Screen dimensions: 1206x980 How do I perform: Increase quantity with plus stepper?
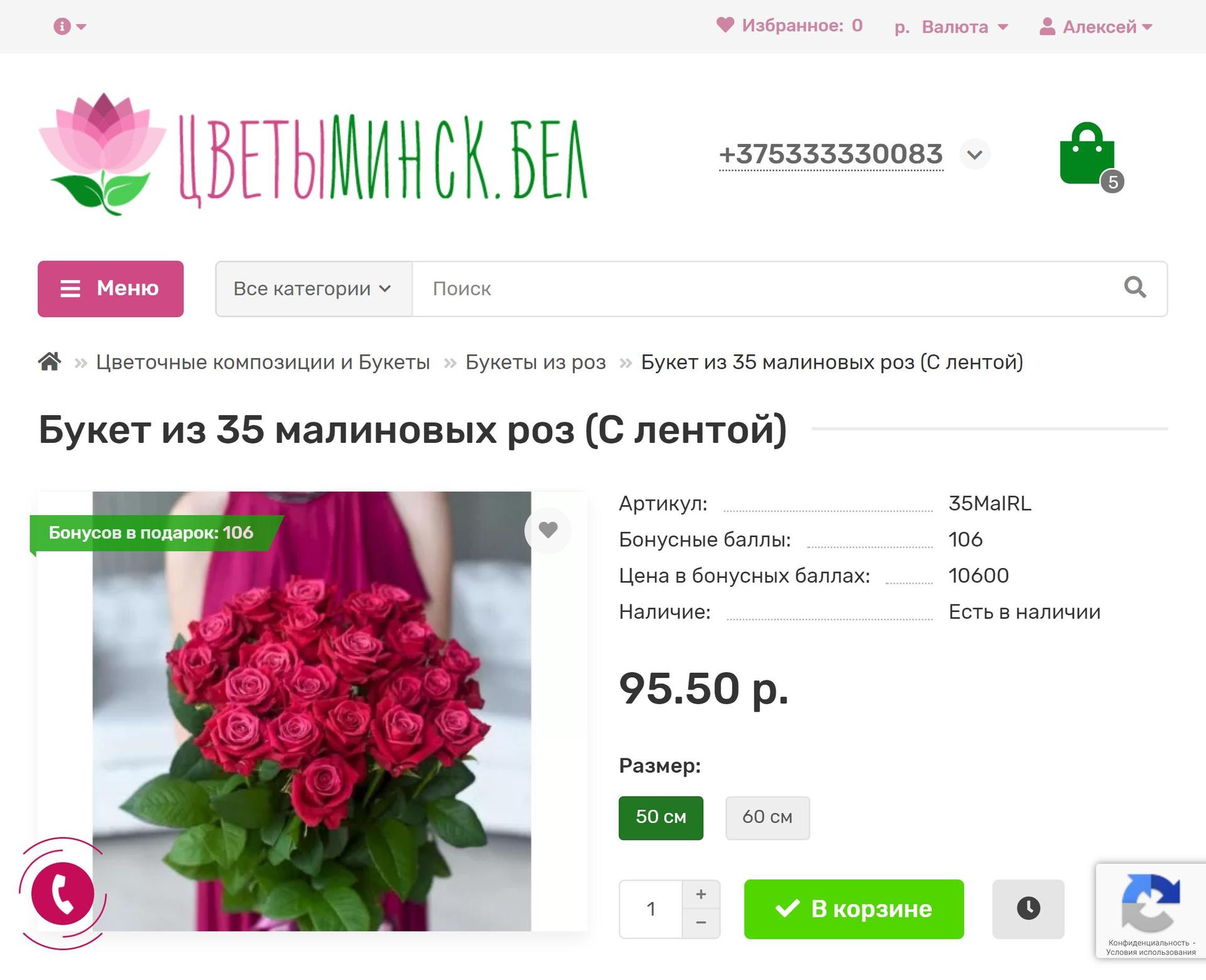701,894
